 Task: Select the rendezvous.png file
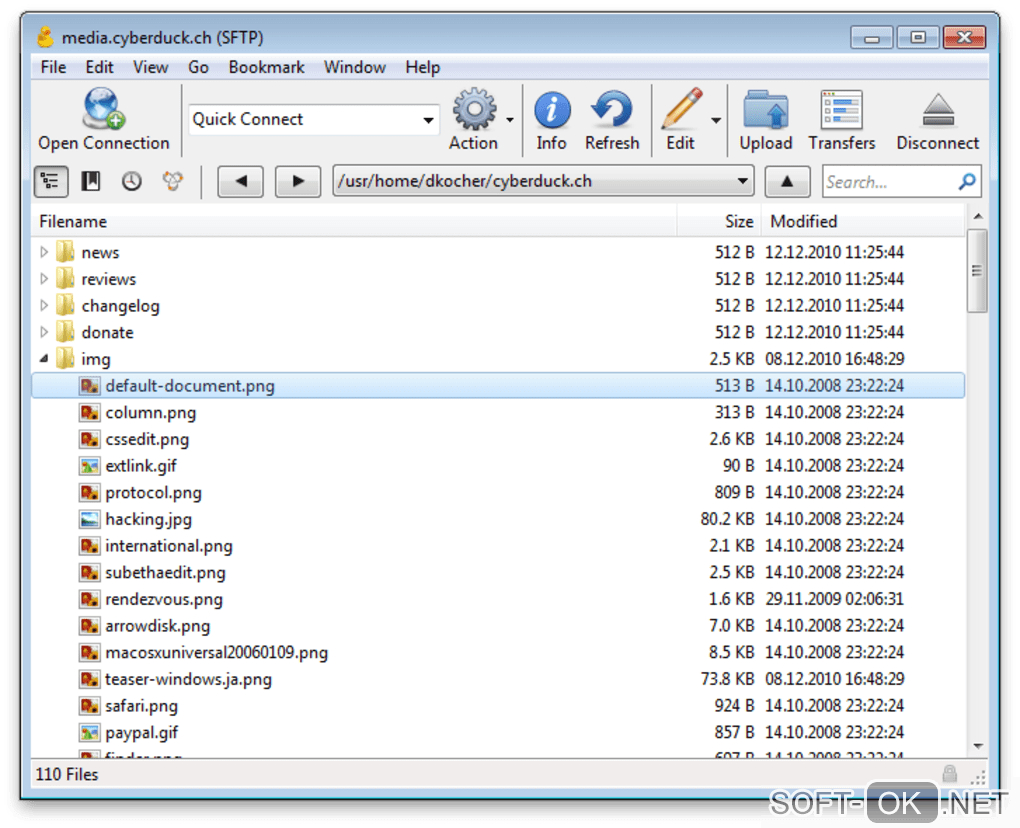point(164,599)
